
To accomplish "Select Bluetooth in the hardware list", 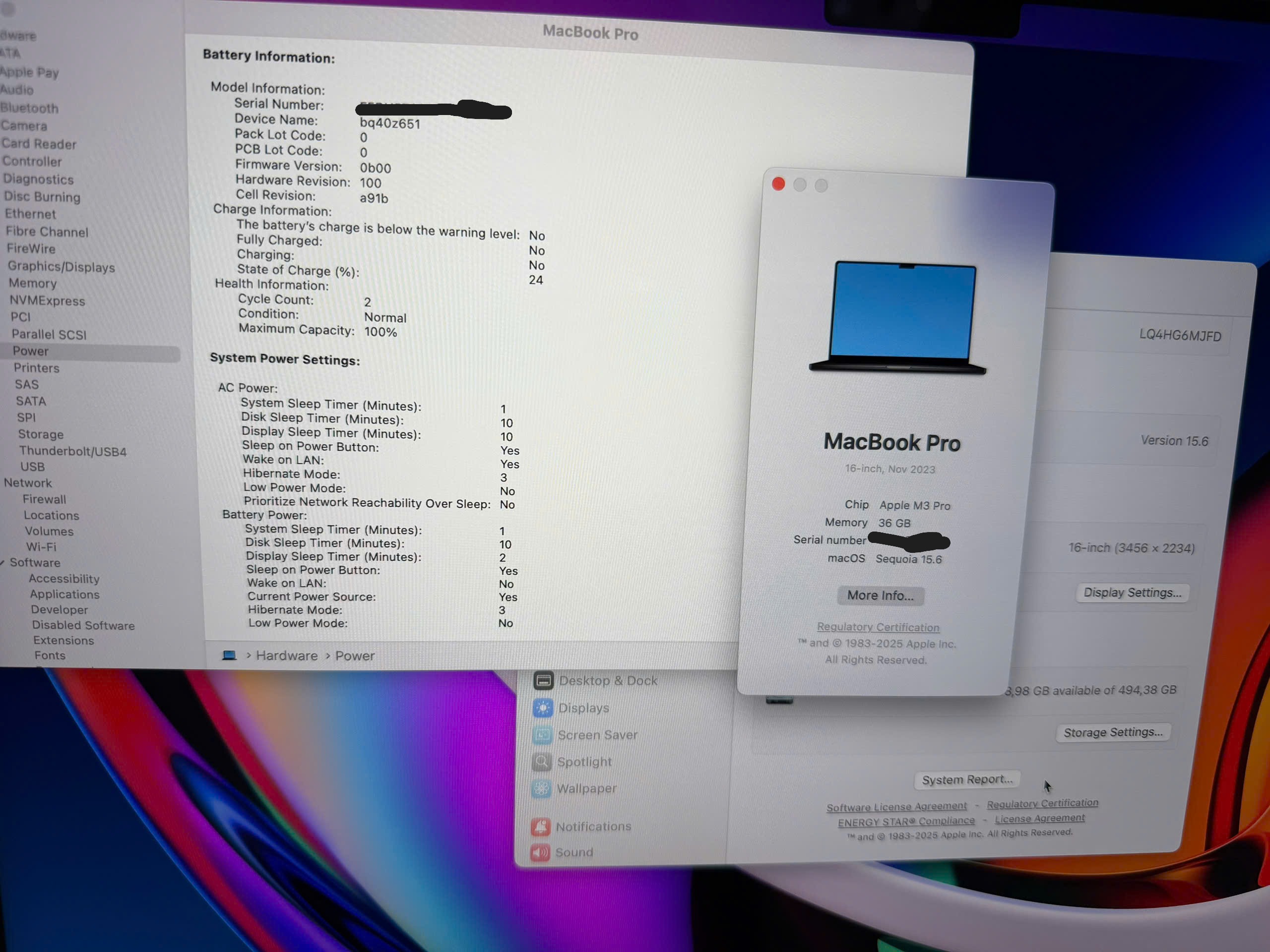I will (29, 108).
